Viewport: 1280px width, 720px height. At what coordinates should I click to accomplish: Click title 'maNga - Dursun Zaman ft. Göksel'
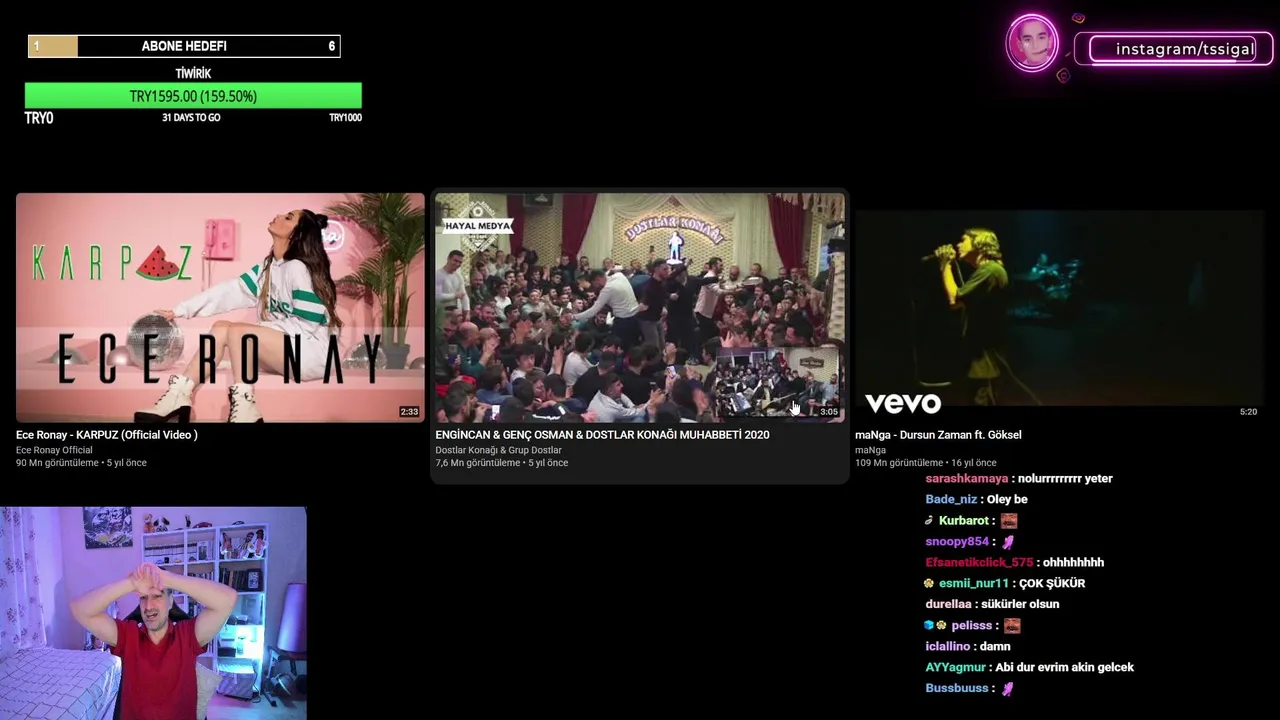(938, 435)
